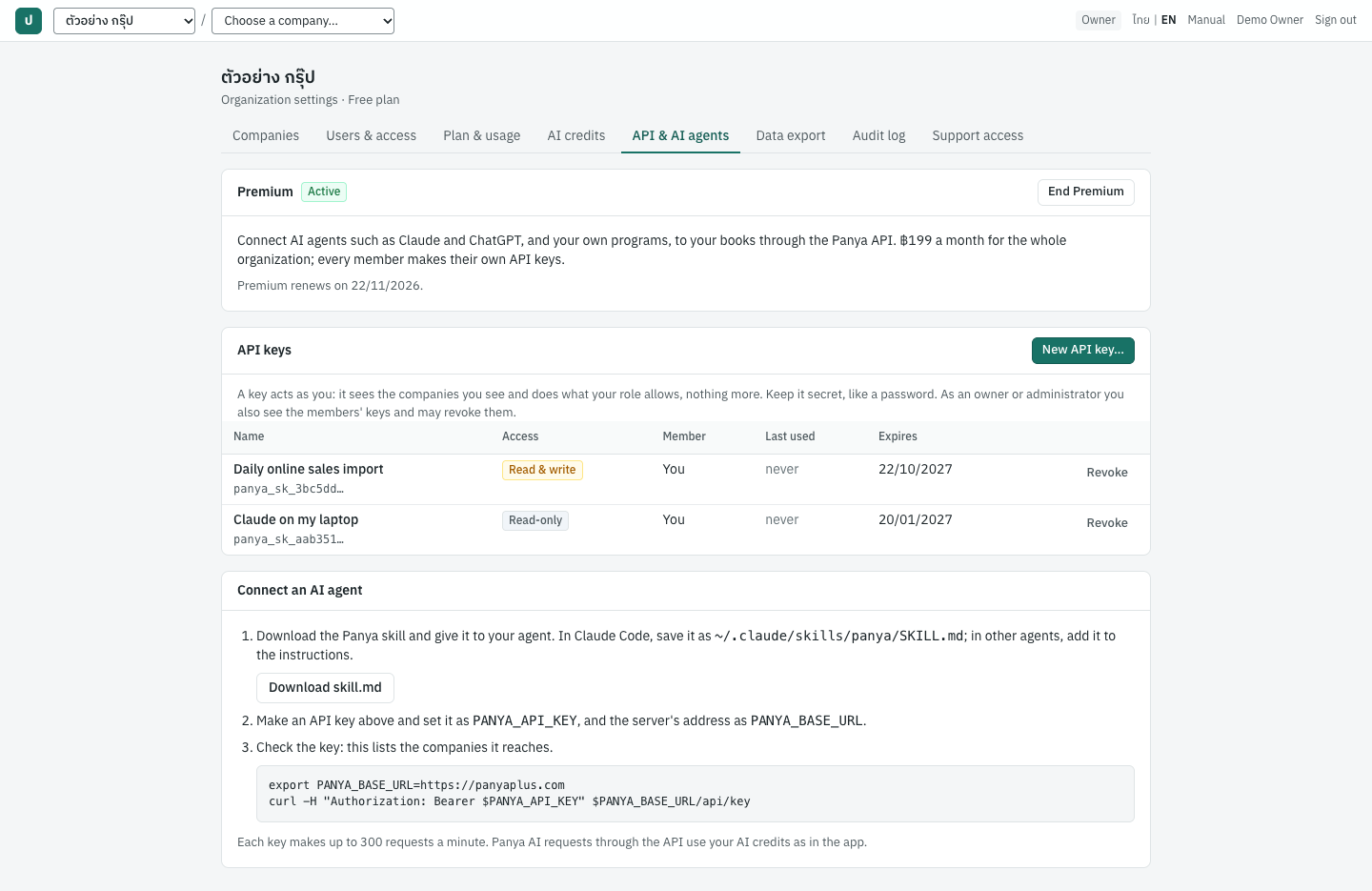
Task: Open the 'Choose a company...' dropdown
Action: (303, 21)
